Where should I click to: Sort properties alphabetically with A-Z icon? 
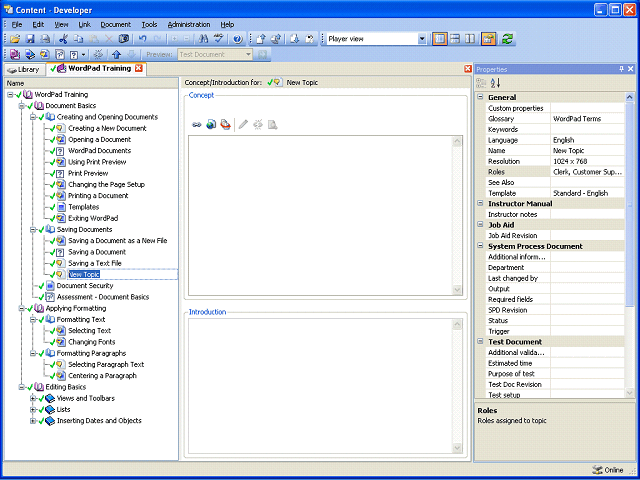[496, 83]
